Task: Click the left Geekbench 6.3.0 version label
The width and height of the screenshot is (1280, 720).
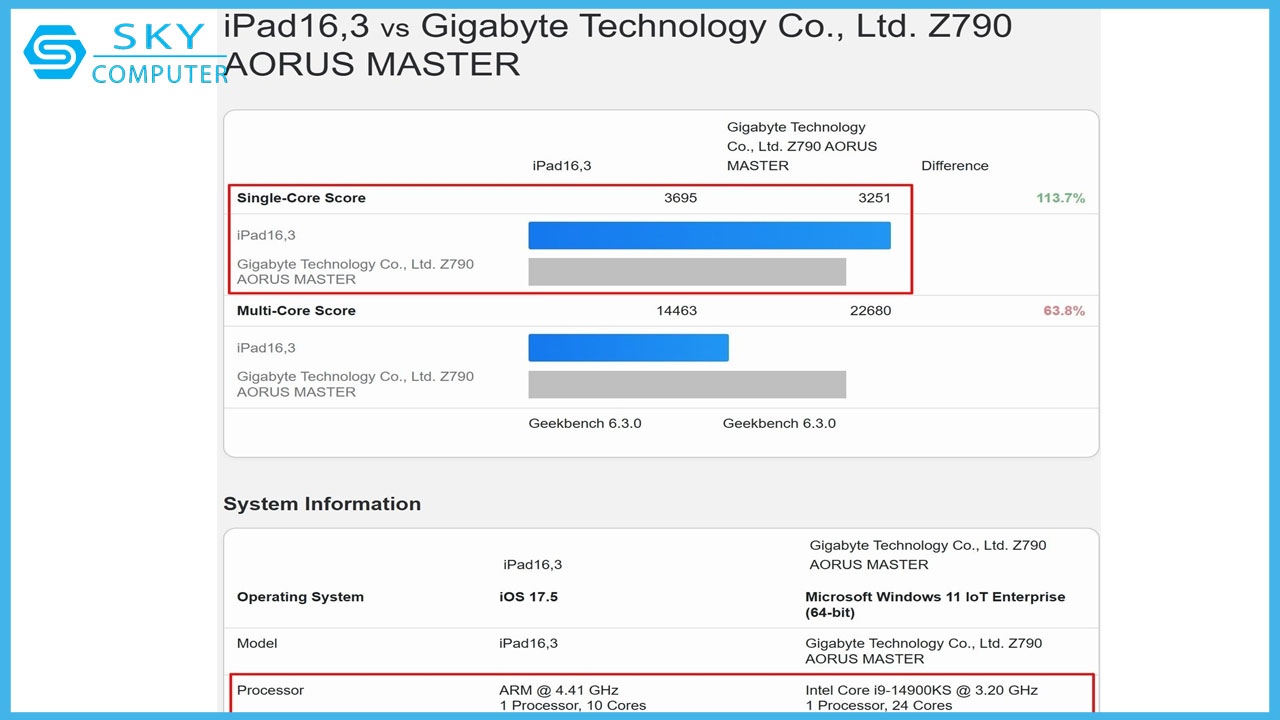Action: (585, 423)
